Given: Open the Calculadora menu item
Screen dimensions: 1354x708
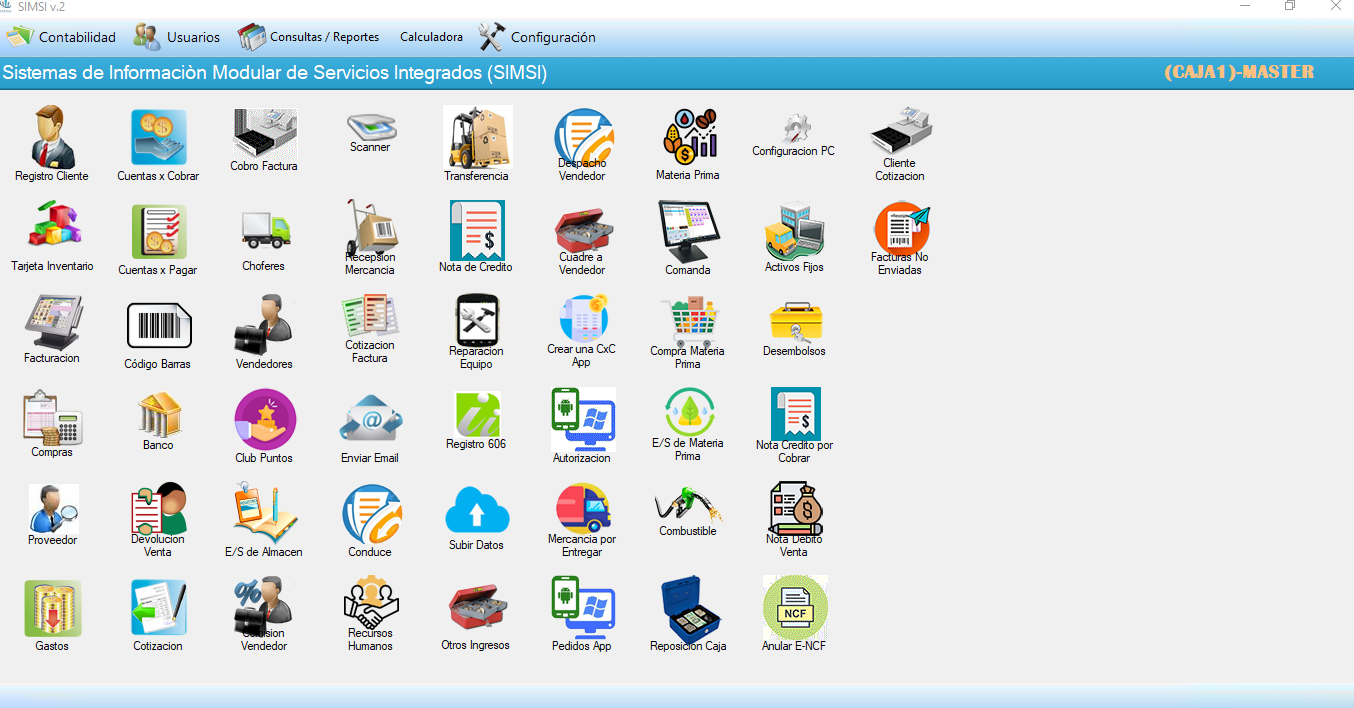Looking at the screenshot, I should pos(431,37).
